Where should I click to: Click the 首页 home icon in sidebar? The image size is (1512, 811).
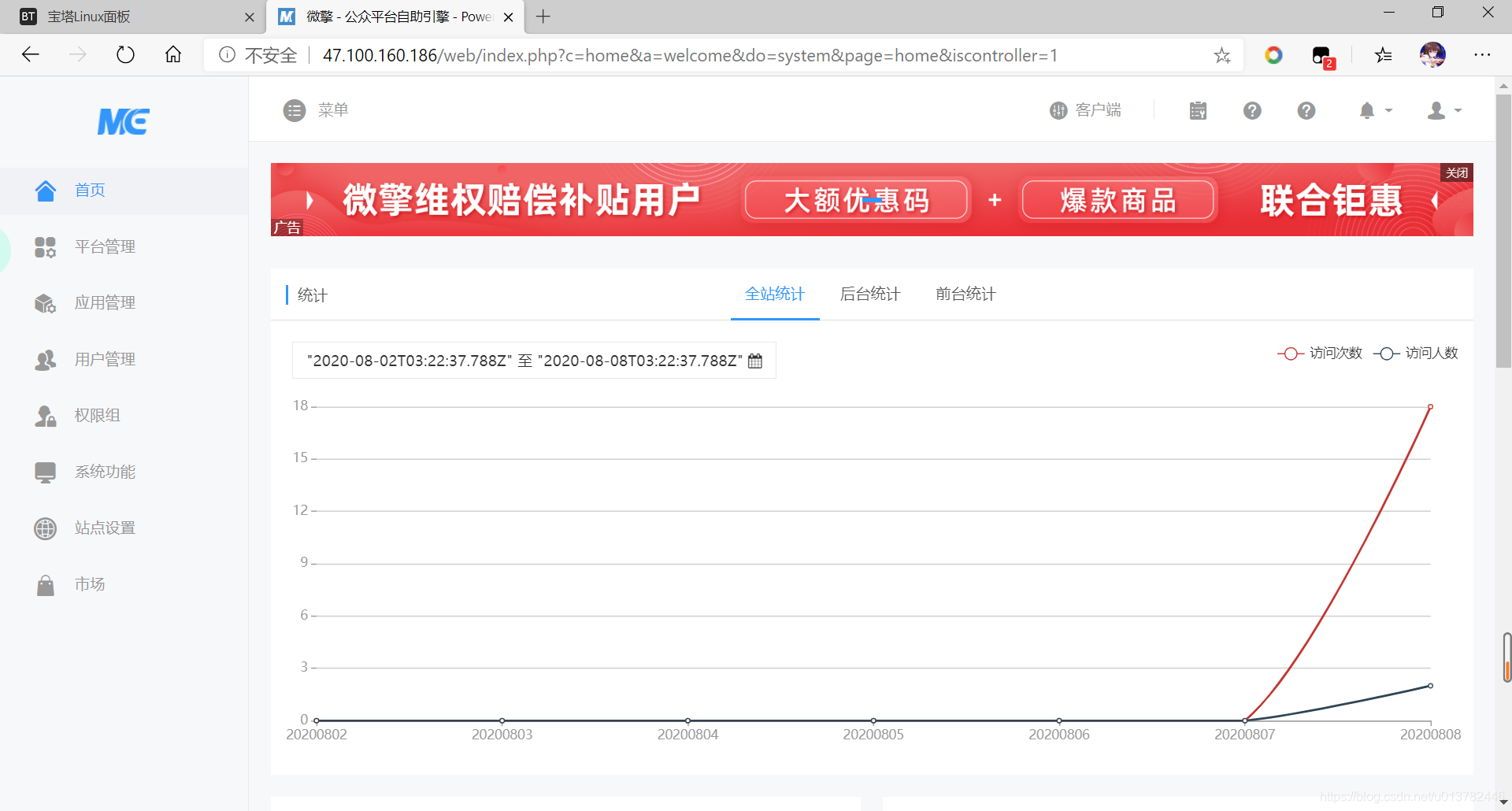(46, 191)
